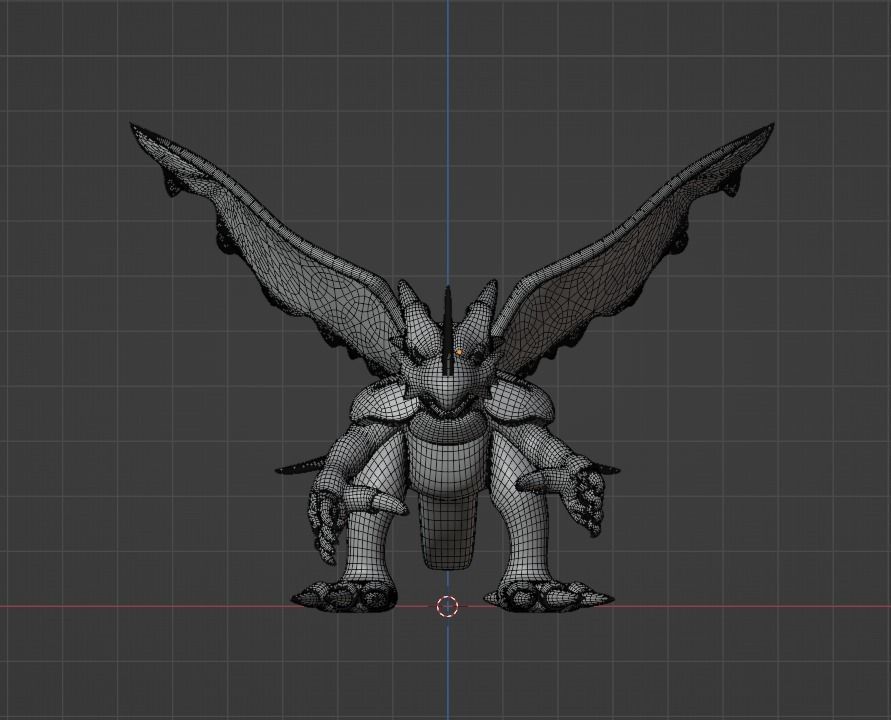Click the orange object origin dot

pyautogui.click(x=459, y=352)
